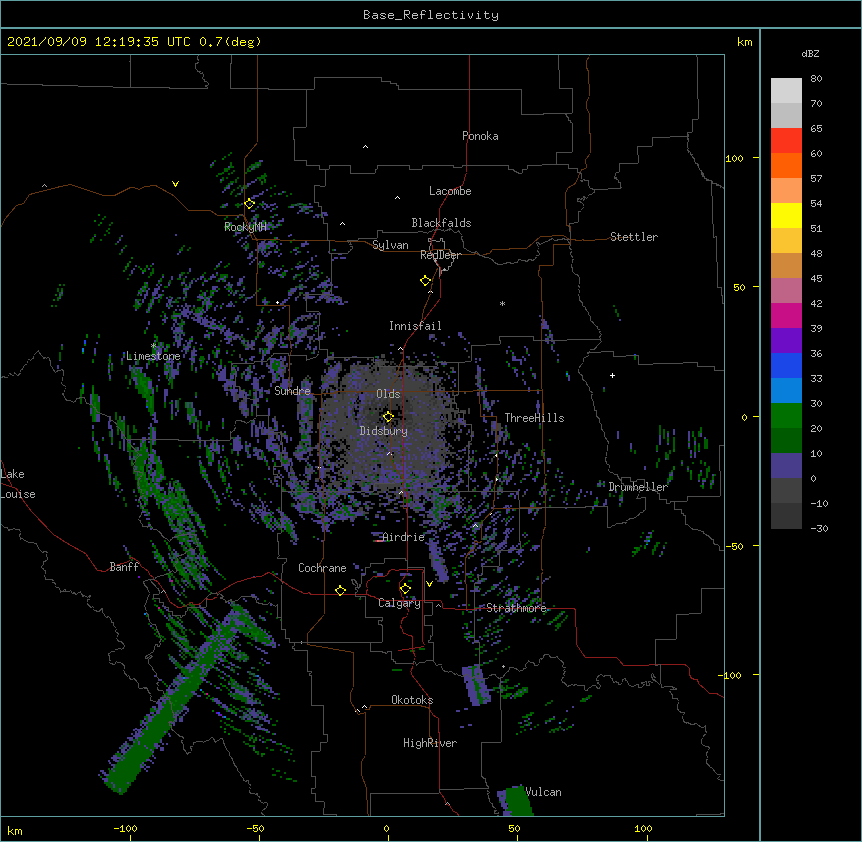
Task: Click the Airdrie city label
Action: (403, 537)
